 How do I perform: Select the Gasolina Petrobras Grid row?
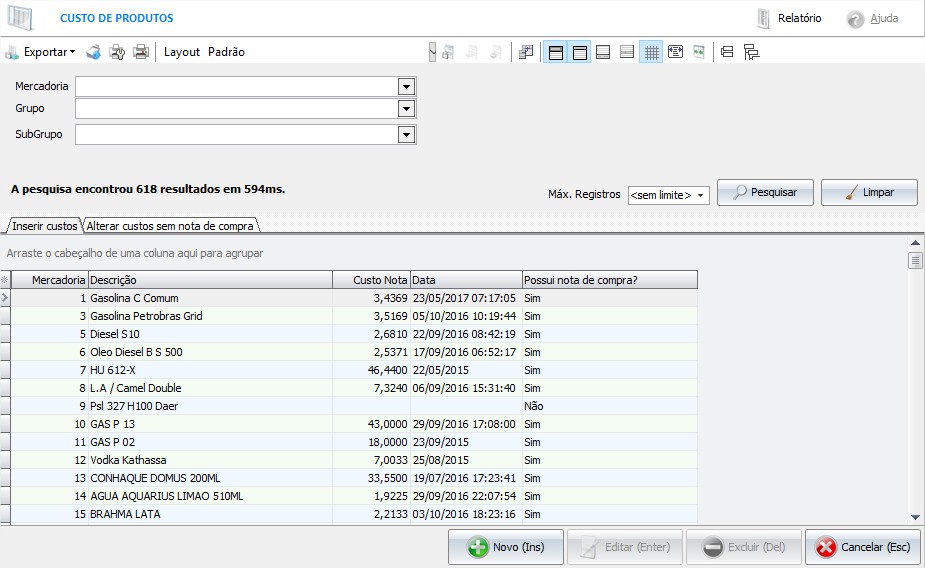354,316
